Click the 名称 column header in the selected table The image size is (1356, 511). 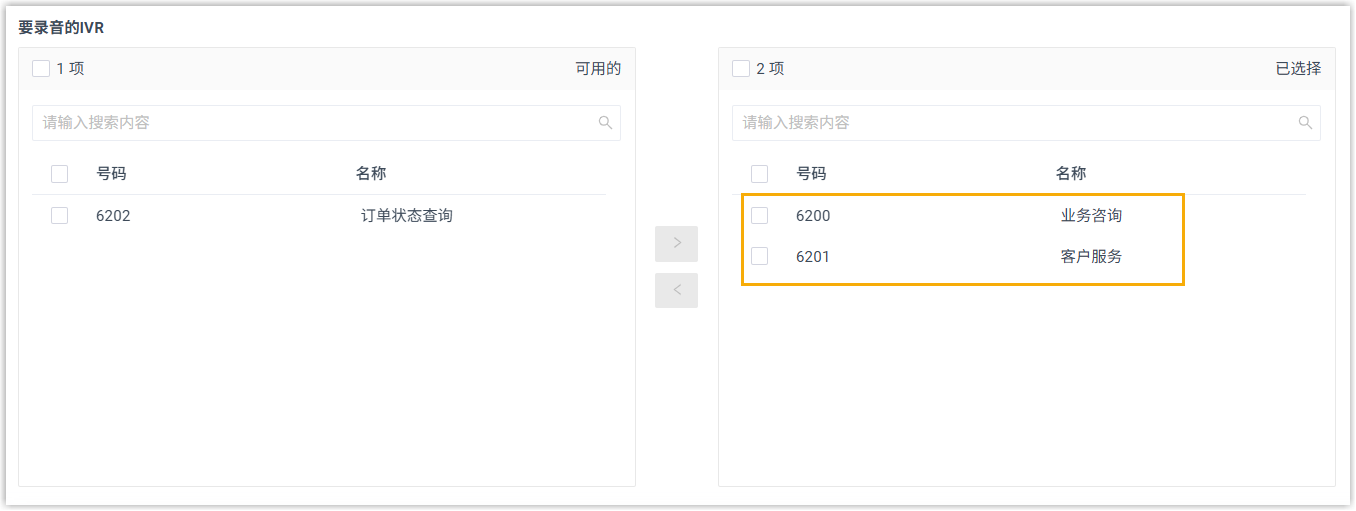click(1071, 174)
